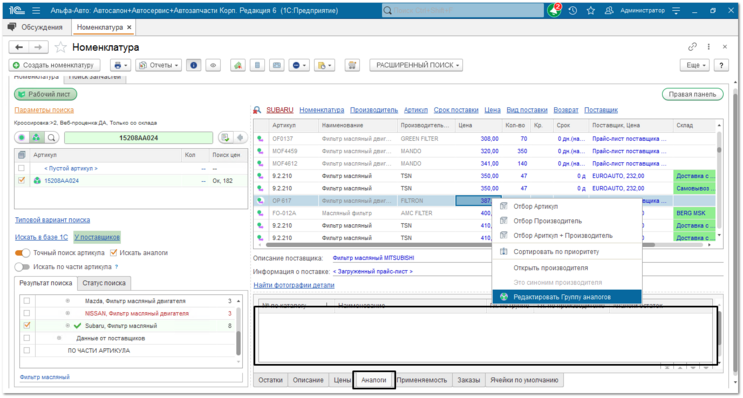Copy link to this page icon
Screen dimensions: 743x398
tap(692, 47)
